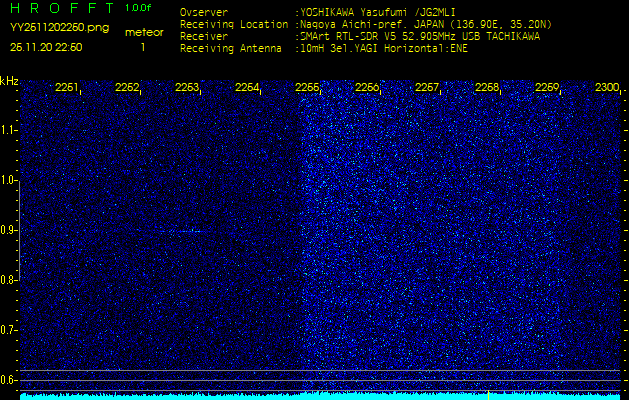Viewport: 629px width, 400px height.
Task: Click the SMArt RTL-SDR V5 52.905MHz receiver value
Action: (420, 37)
